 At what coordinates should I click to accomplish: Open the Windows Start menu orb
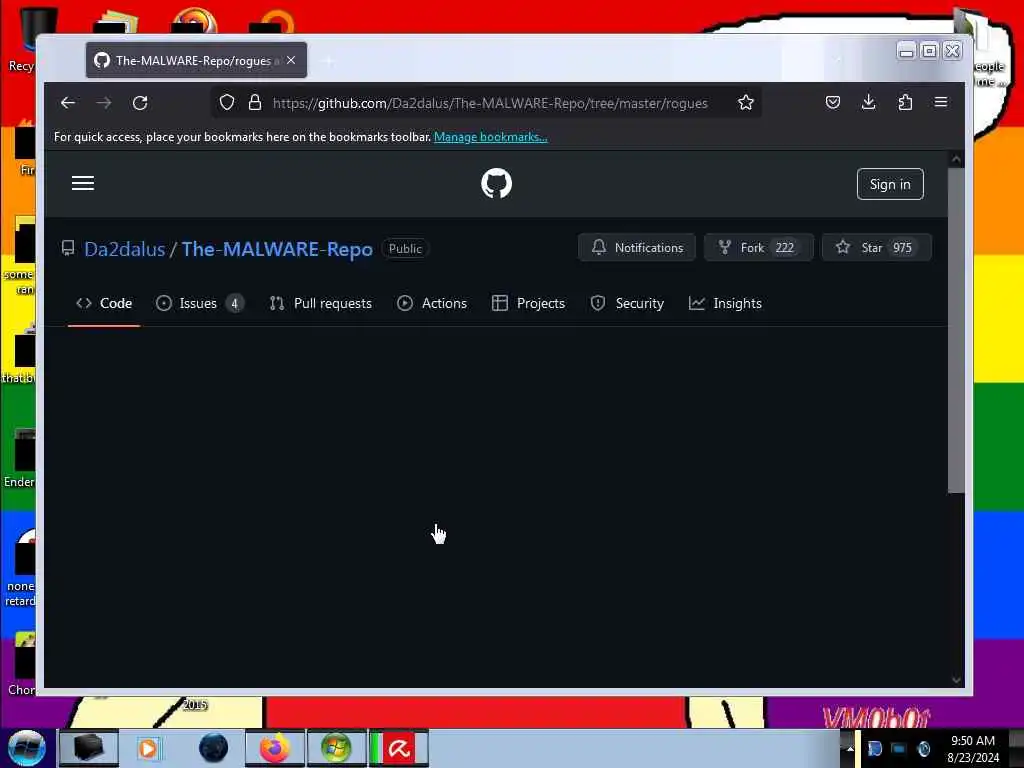click(27, 748)
